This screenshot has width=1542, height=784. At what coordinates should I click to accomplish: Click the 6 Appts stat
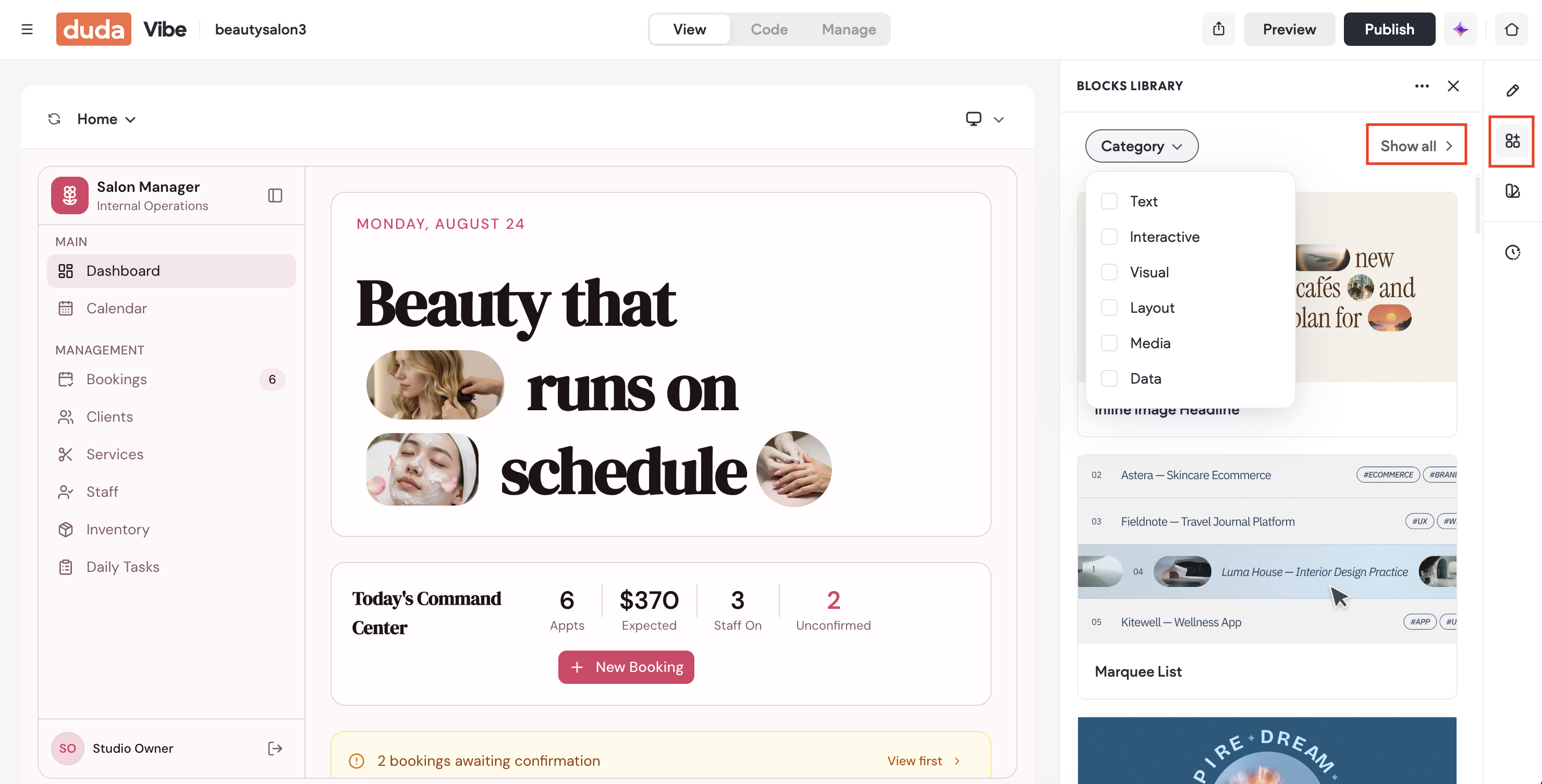click(567, 609)
